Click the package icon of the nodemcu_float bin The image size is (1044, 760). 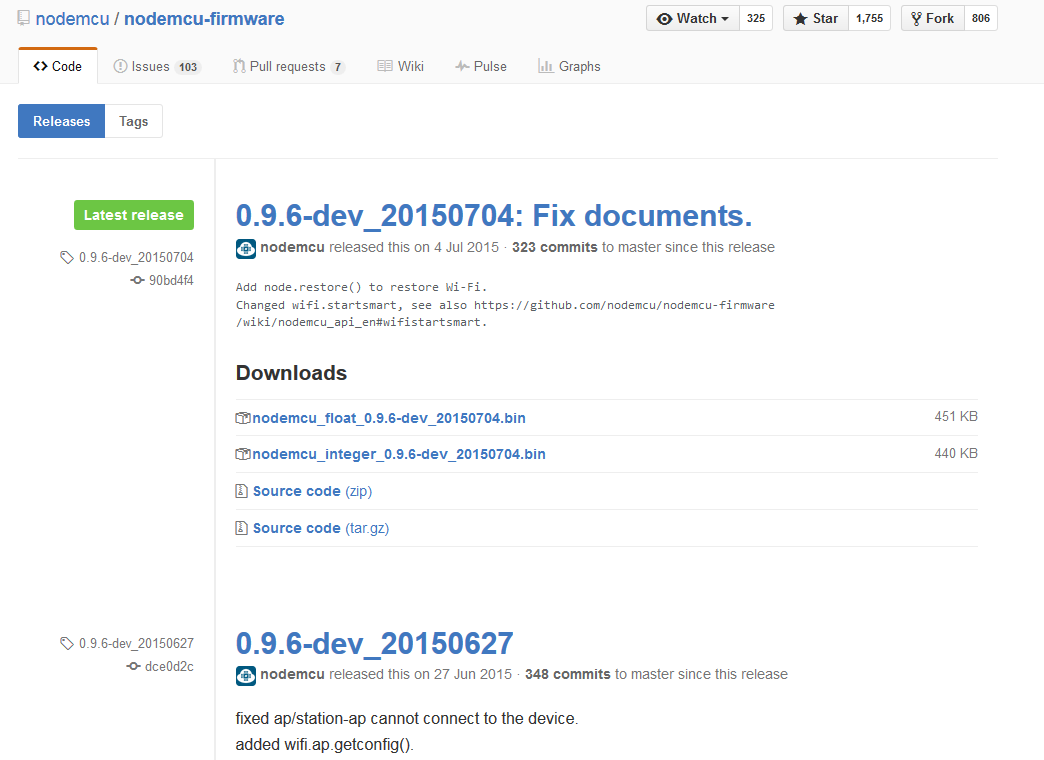243,418
